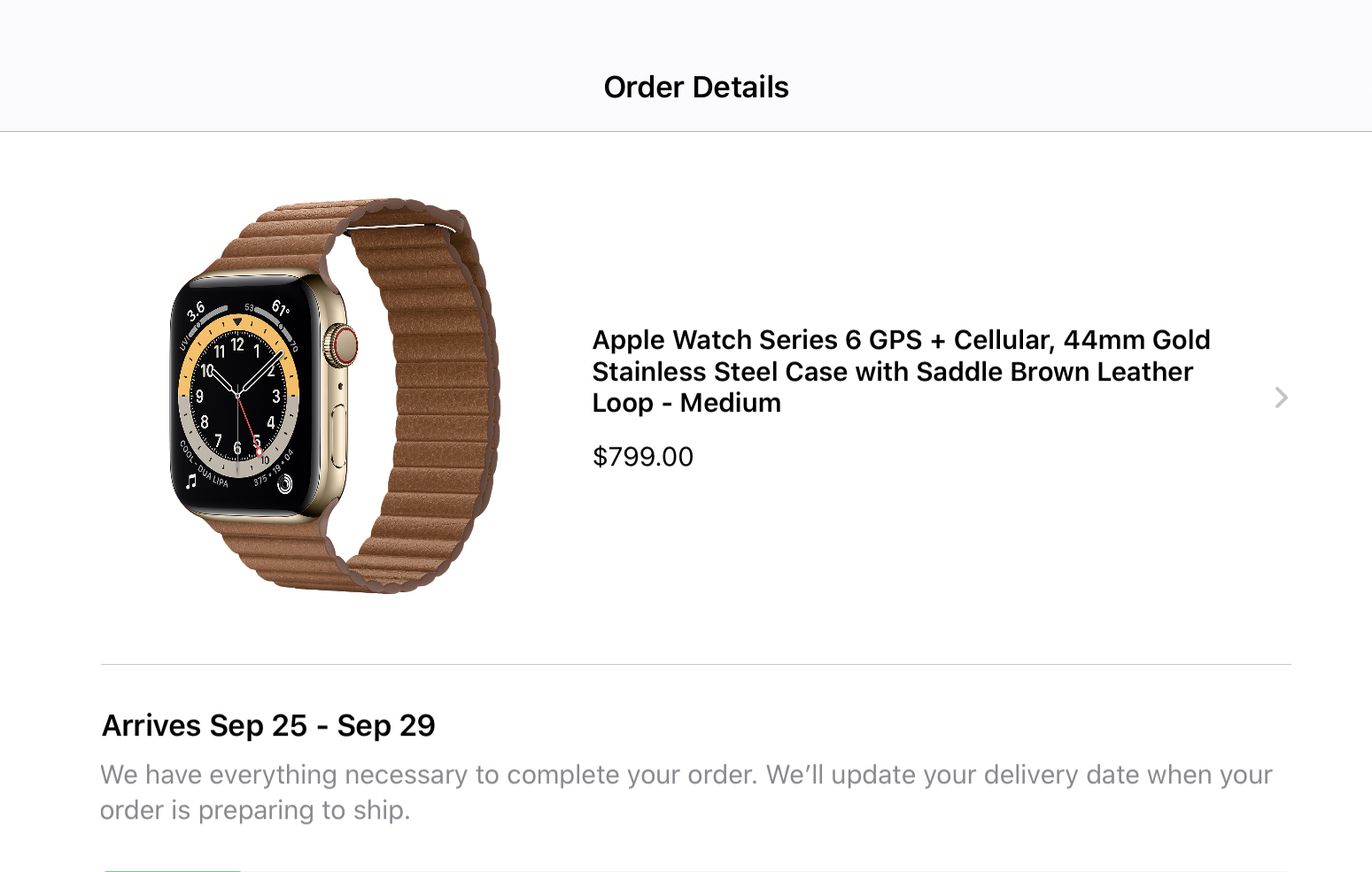Click the Arrives Sep 25 - Sep 29 heading
Image resolution: width=1372 pixels, height=872 pixels.
click(x=268, y=726)
